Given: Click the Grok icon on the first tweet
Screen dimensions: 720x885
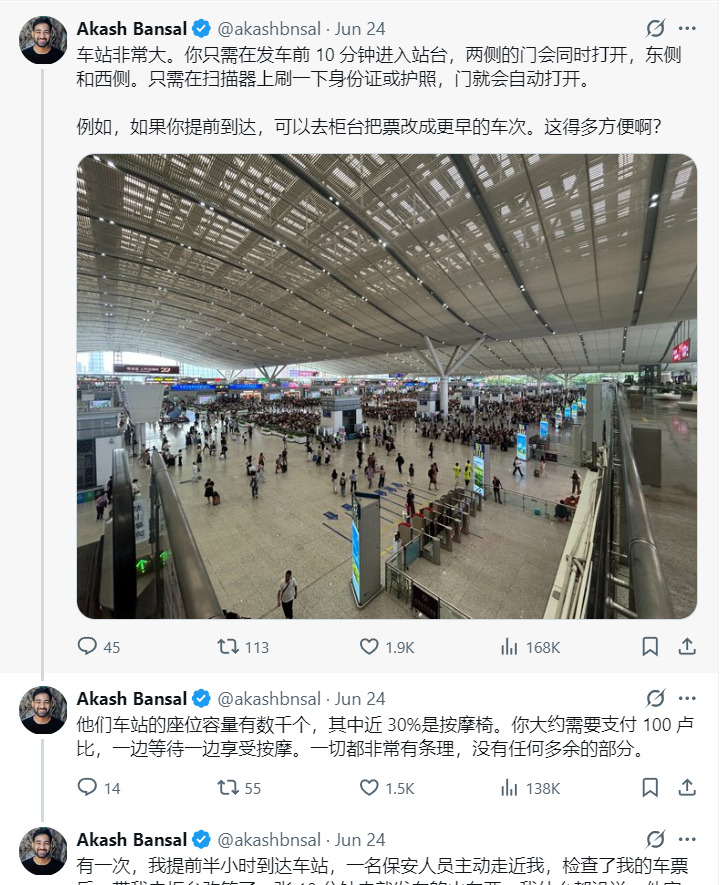Looking at the screenshot, I should (656, 28).
